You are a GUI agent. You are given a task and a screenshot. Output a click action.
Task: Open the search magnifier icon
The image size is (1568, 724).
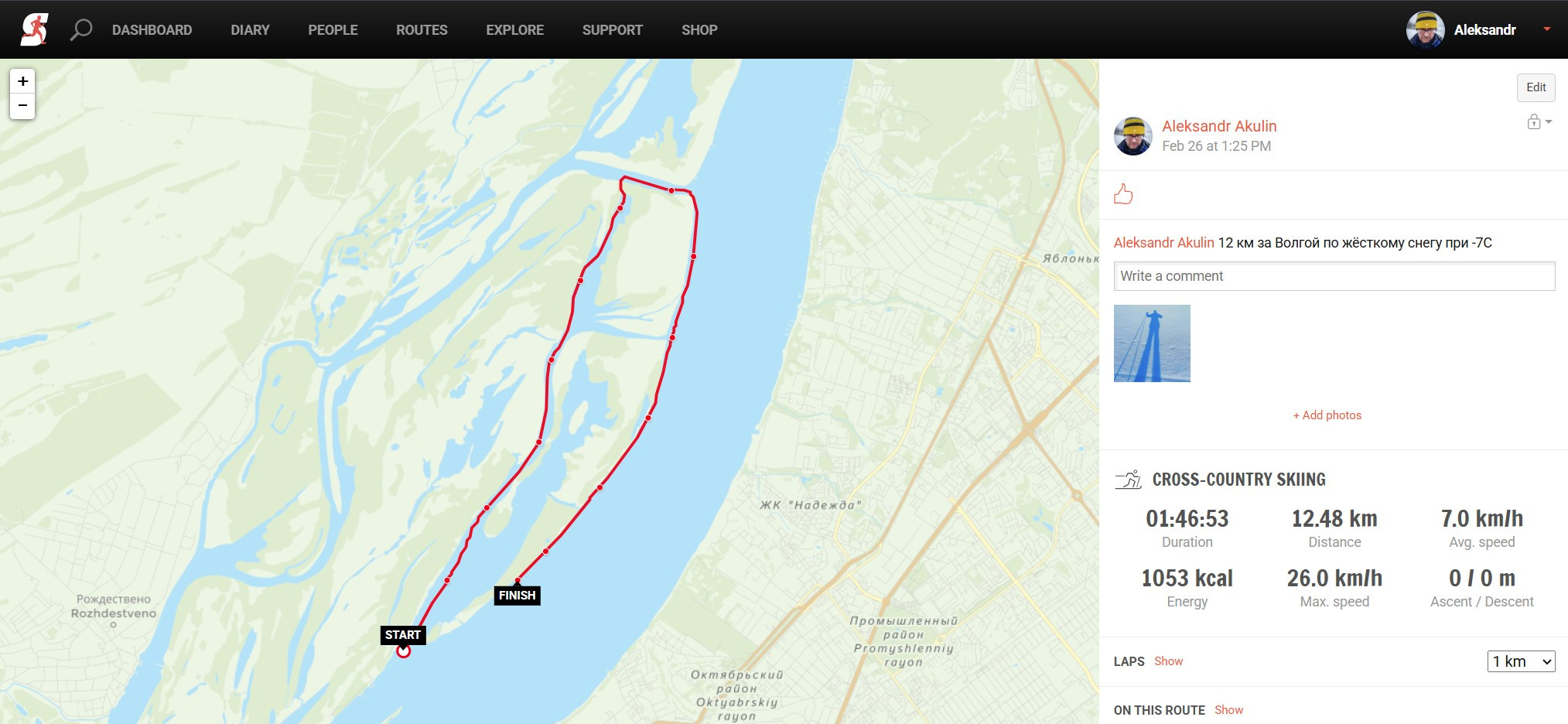[81, 30]
